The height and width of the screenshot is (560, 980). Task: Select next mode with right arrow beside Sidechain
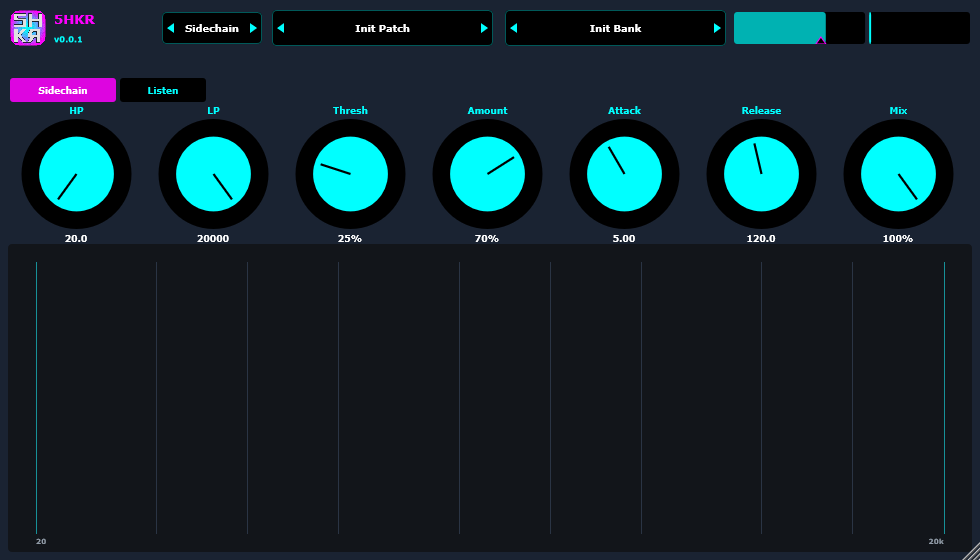click(x=253, y=28)
